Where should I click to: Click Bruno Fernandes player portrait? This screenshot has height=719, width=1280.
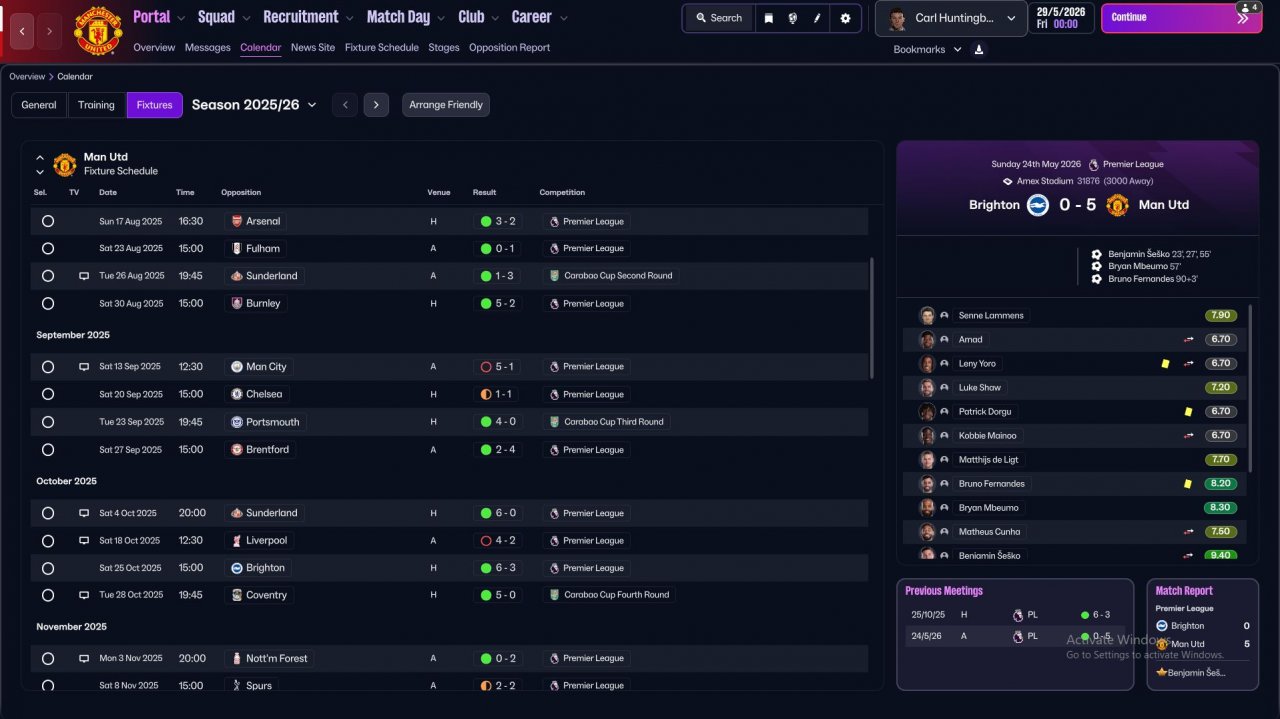pyautogui.click(x=927, y=484)
